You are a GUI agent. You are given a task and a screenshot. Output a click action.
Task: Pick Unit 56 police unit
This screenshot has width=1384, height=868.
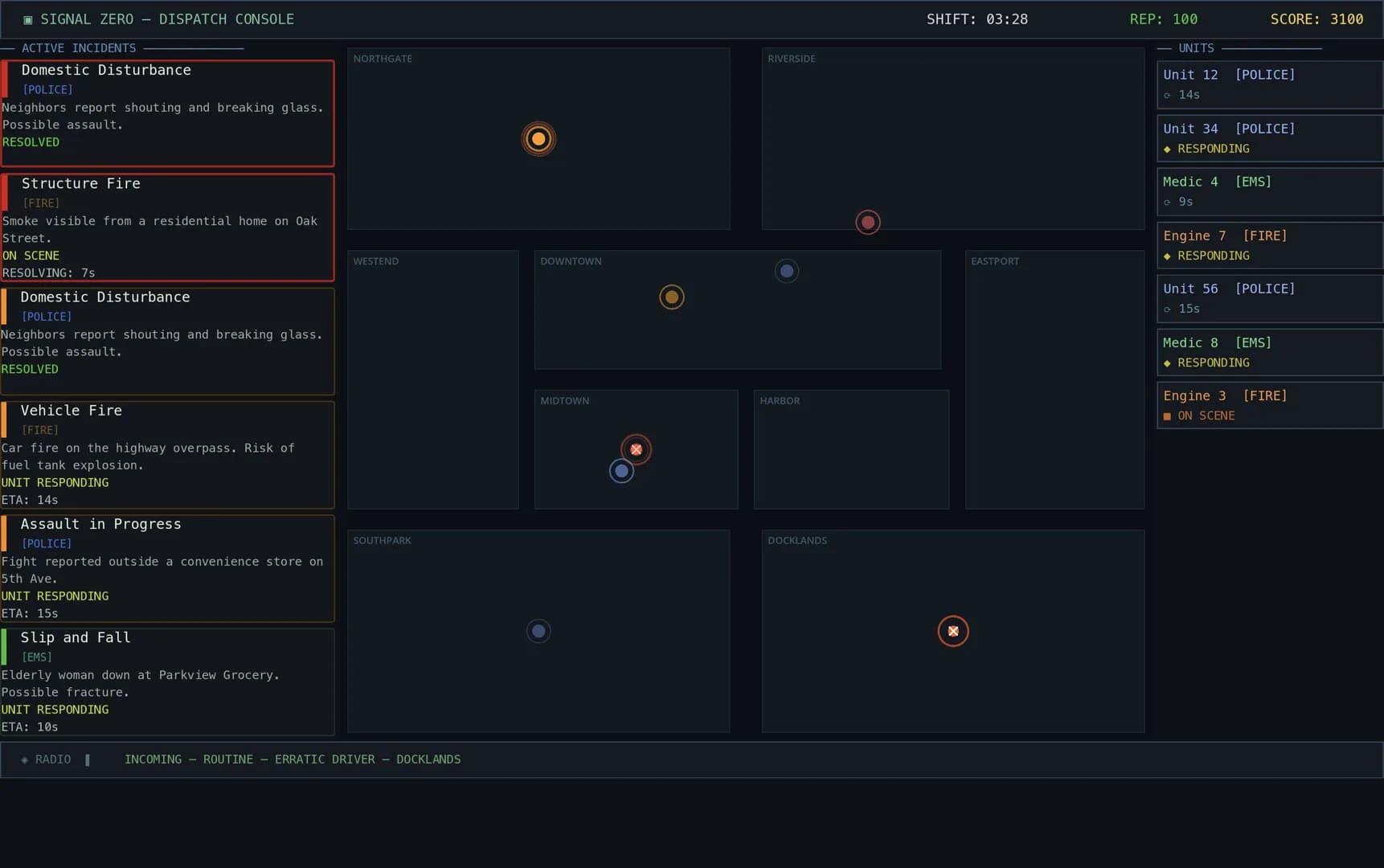1270,298
